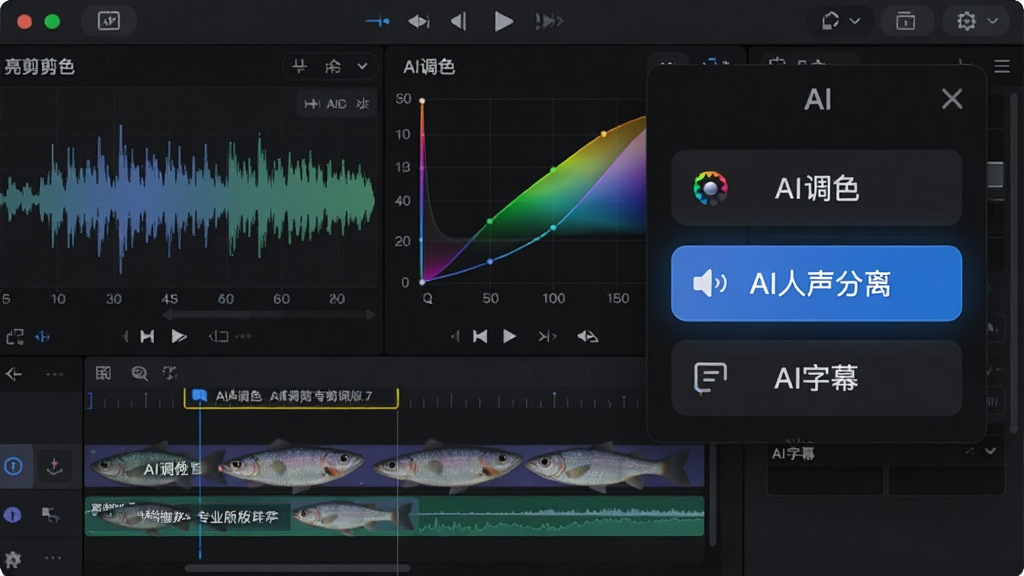Open the window layout icon in title bar
This screenshot has width=1024, height=576.
[x=905, y=21]
